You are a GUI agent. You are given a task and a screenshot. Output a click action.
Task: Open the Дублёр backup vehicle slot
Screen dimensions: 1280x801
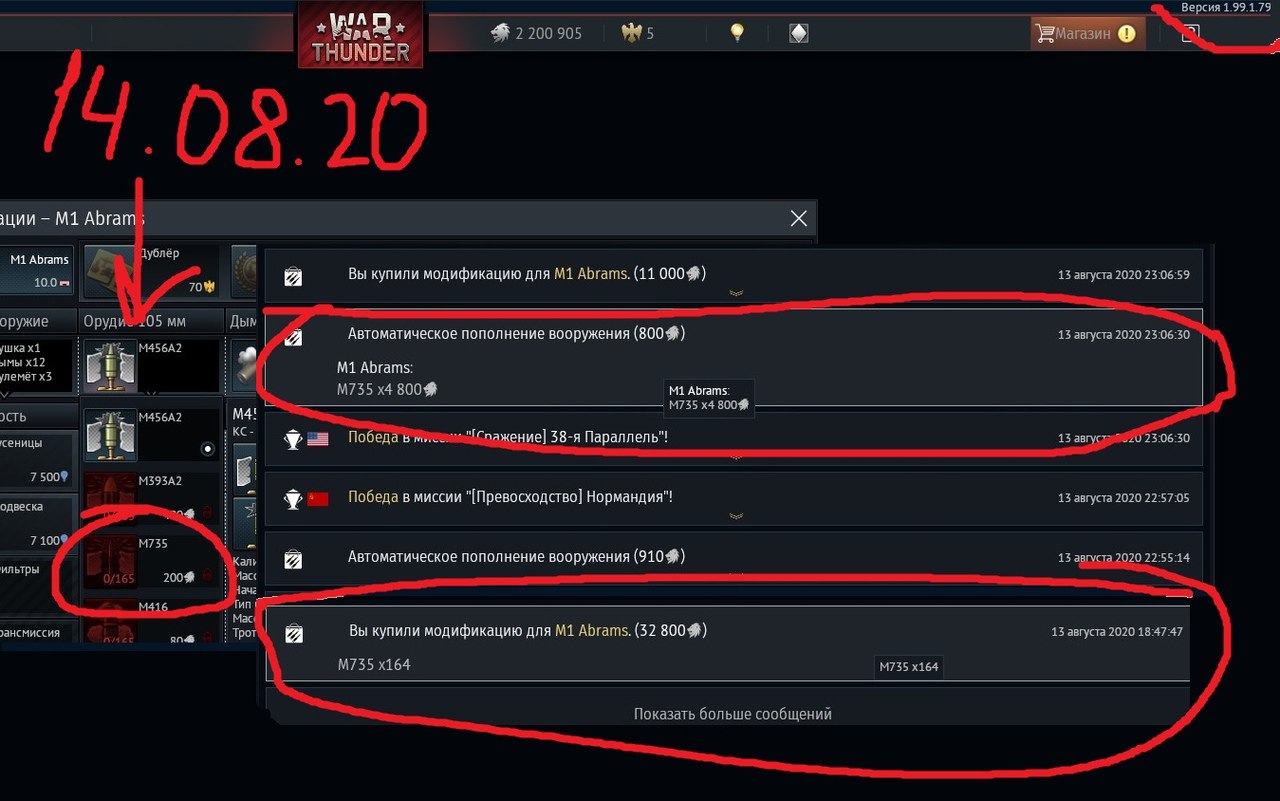[152, 270]
